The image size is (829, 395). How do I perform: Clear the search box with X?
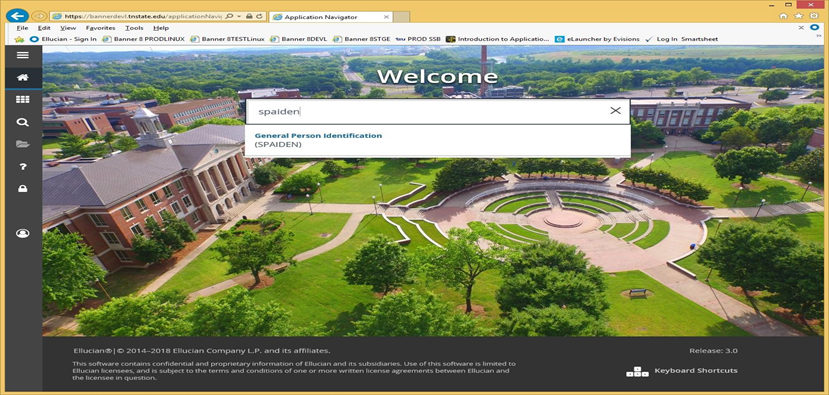615,111
